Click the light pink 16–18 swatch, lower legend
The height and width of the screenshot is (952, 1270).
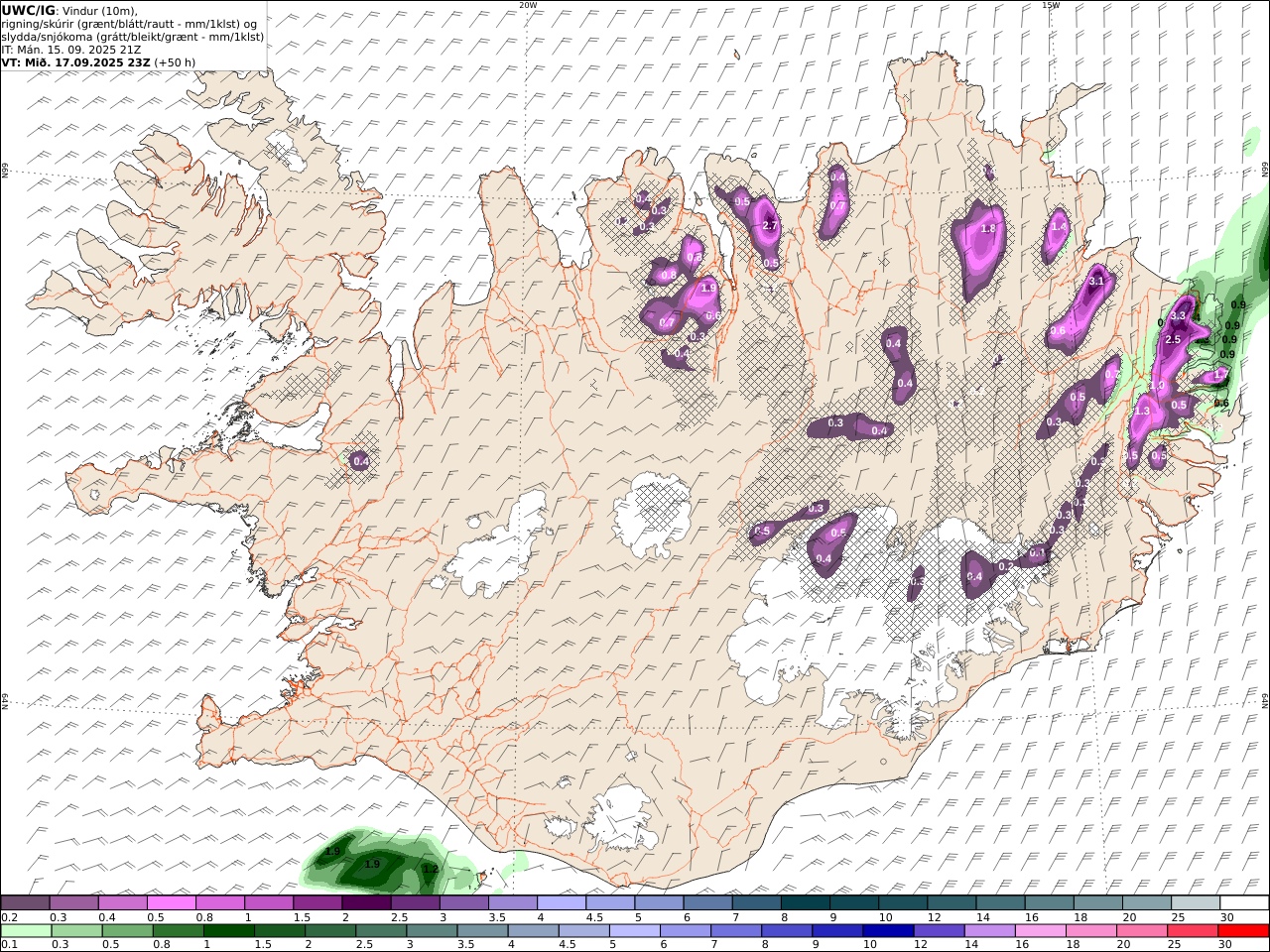pyautogui.click(x=1041, y=930)
